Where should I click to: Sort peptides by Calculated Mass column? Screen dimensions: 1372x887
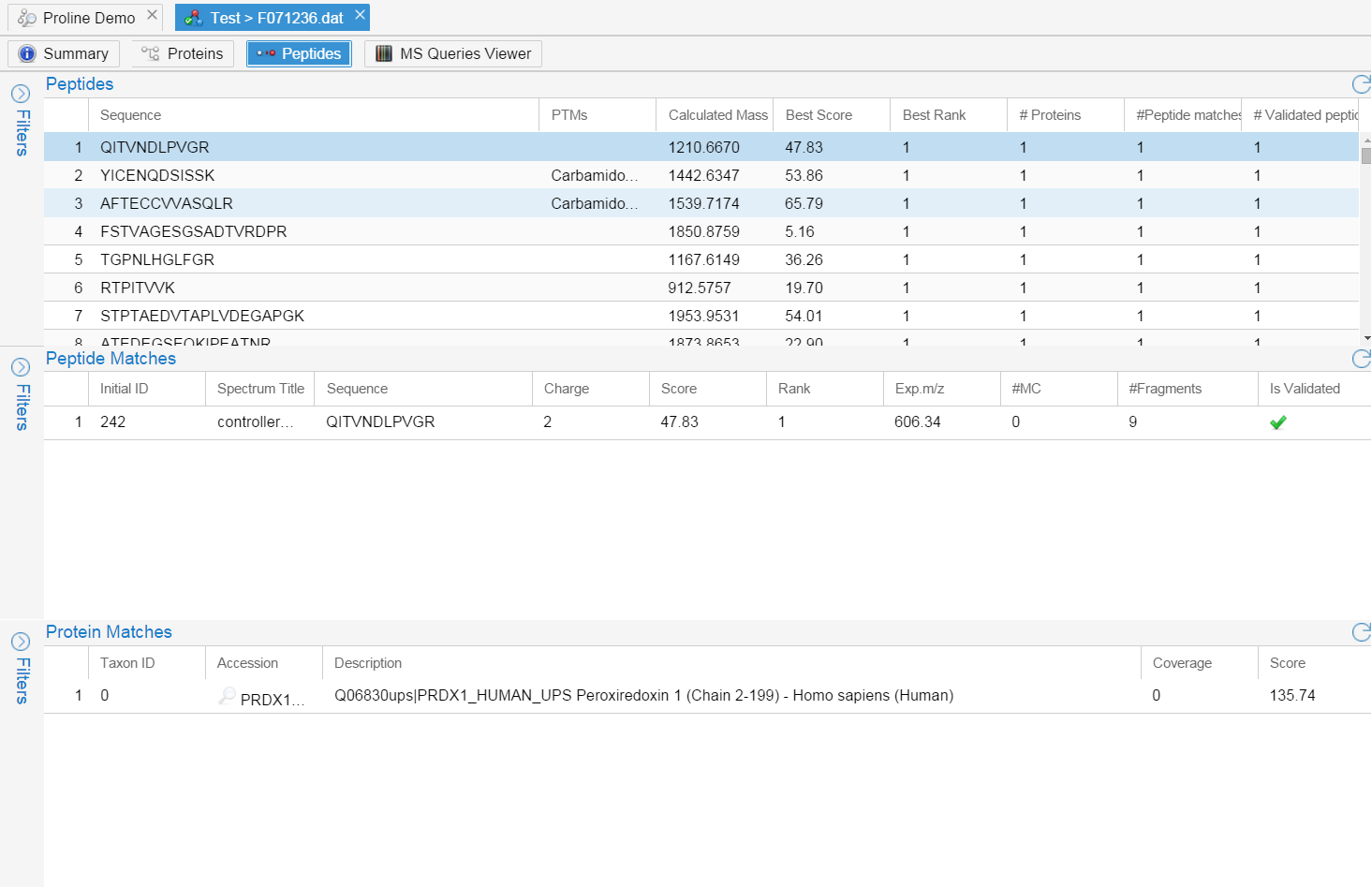pyautogui.click(x=717, y=115)
